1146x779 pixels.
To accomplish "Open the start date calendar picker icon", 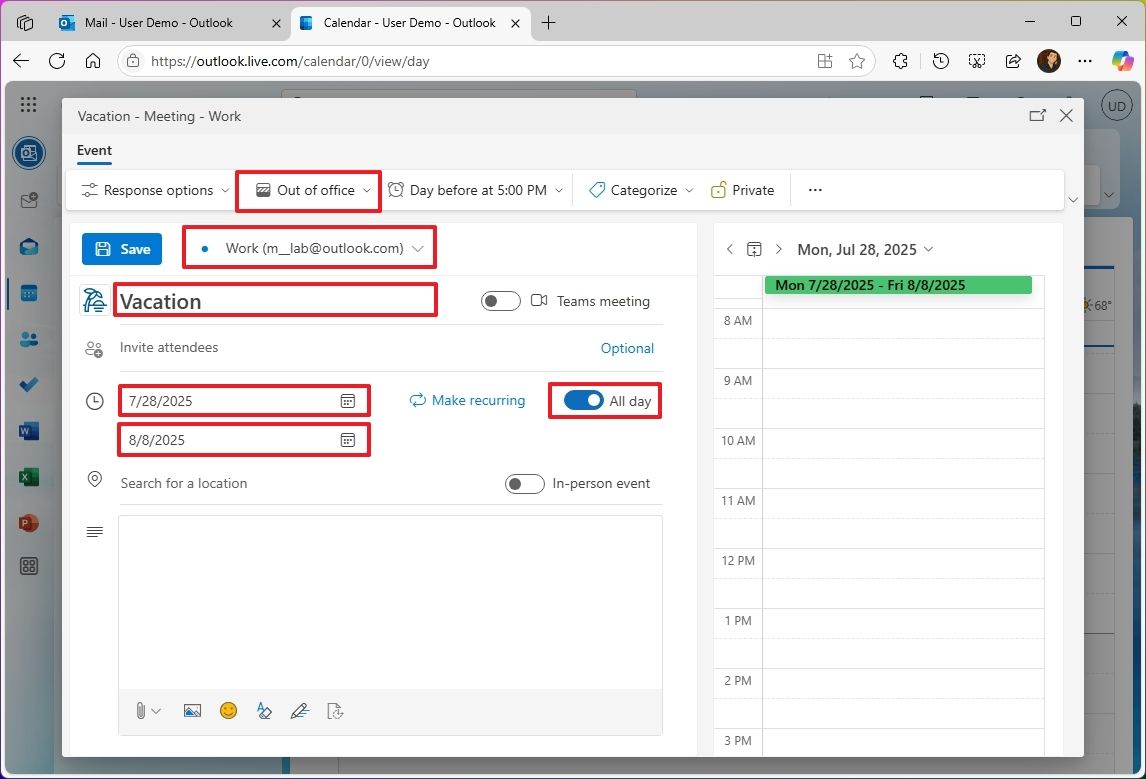I will coord(347,401).
